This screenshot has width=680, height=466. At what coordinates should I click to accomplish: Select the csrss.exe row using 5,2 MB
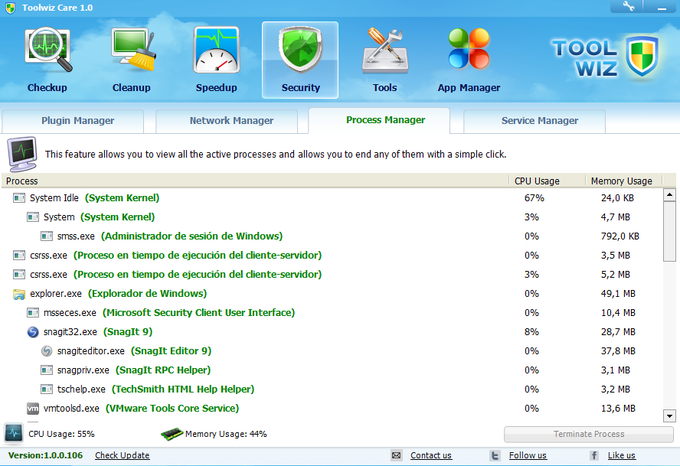click(x=332, y=274)
